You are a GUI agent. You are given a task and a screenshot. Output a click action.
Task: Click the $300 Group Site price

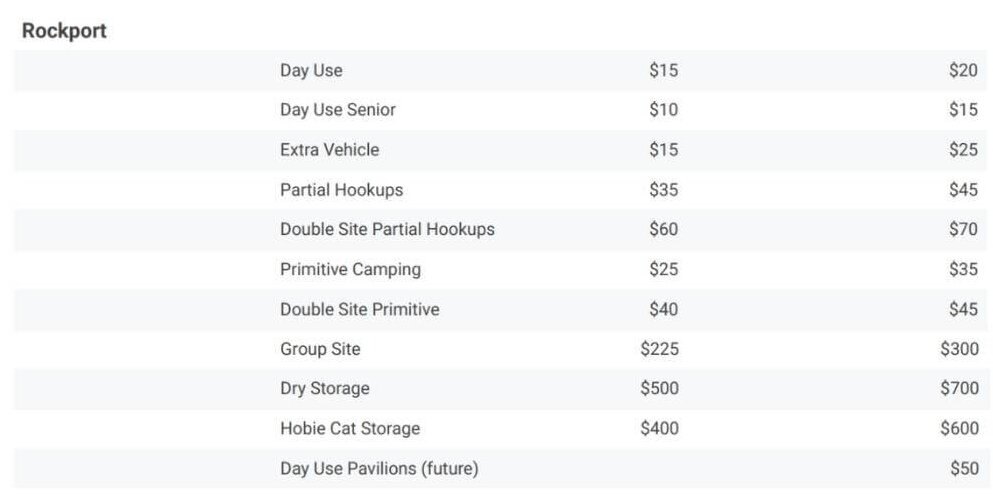(959, 349)
